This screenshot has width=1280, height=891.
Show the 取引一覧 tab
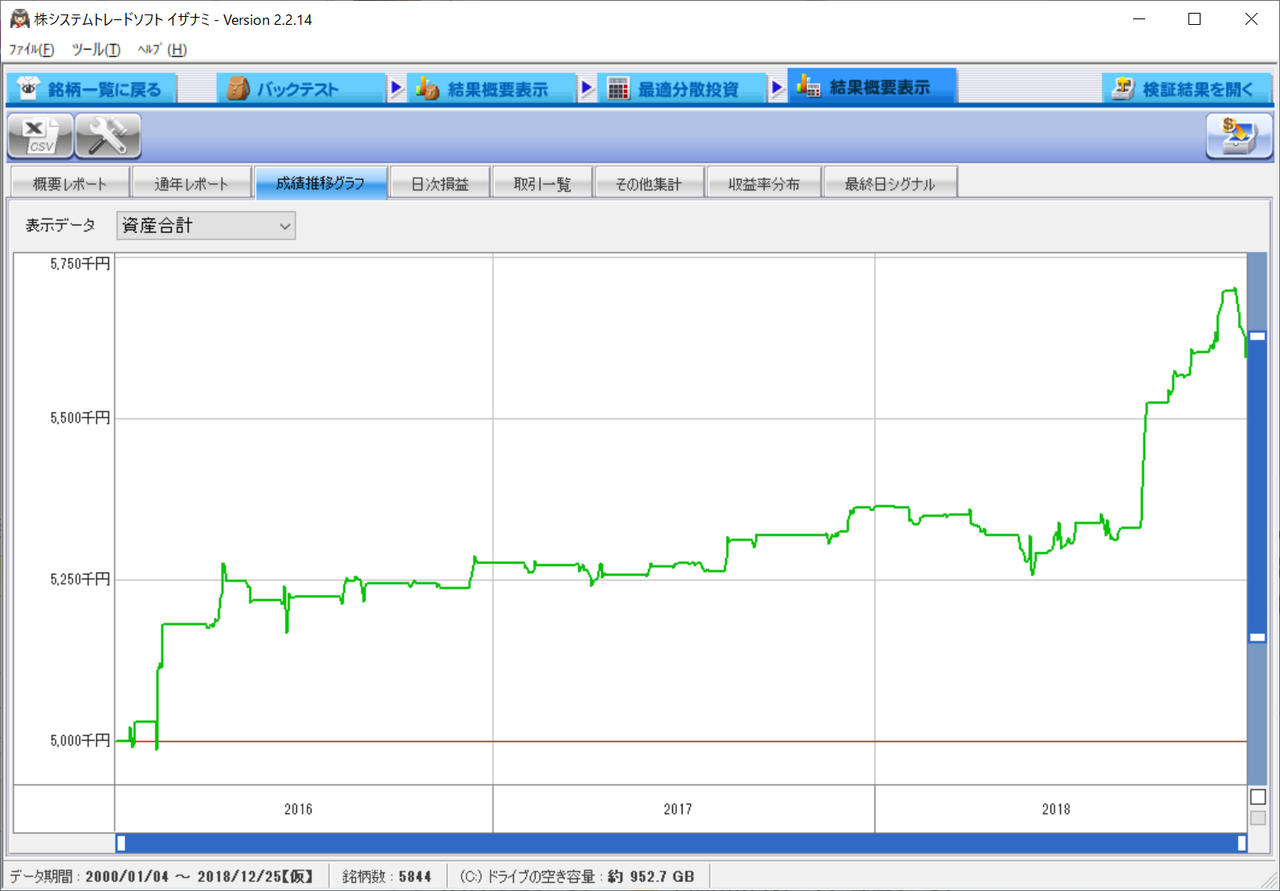[x=542, y=184]
